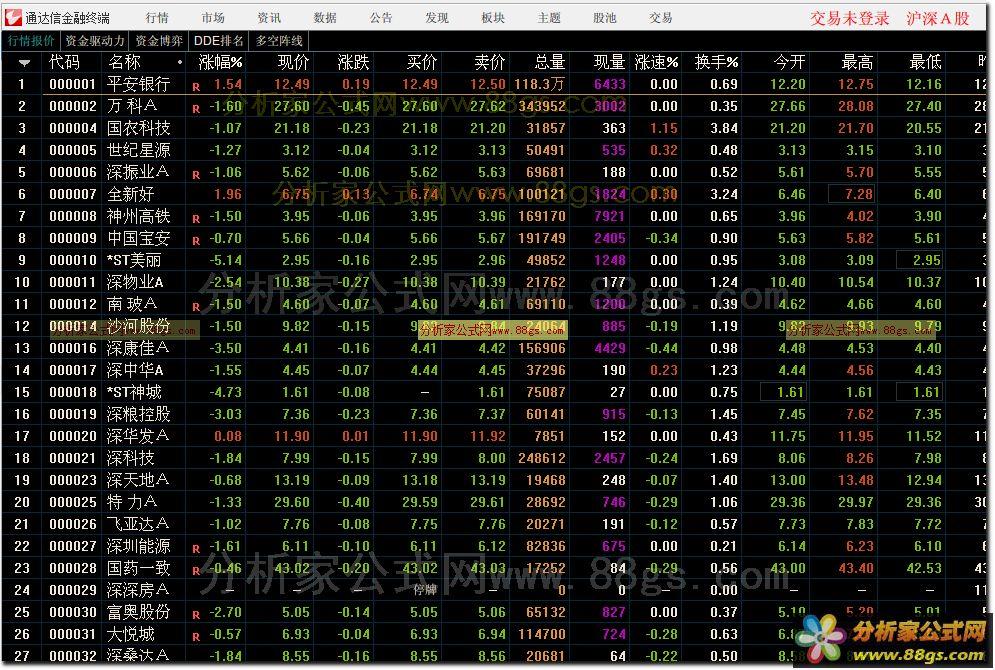This screenshot has height=670, width=995.
Task: Select stock name 沙河股份
Action: pos(138,326)
